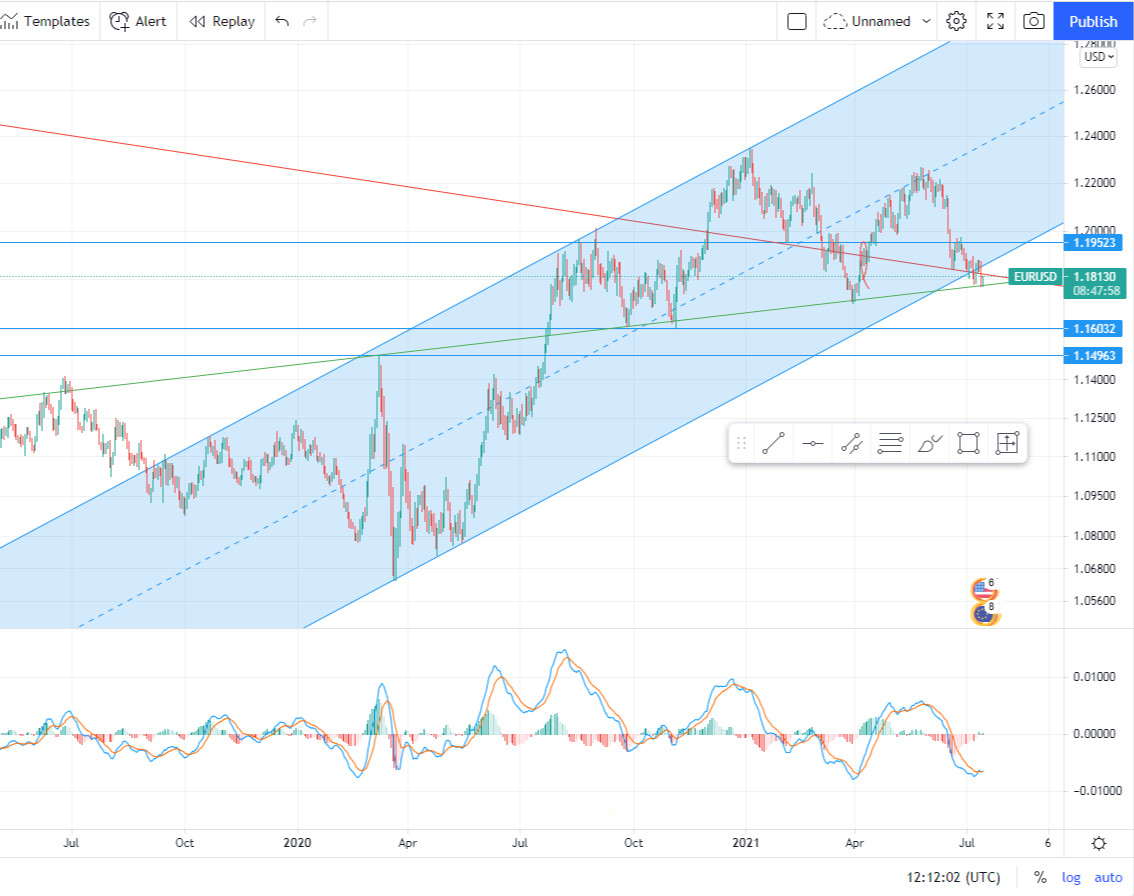Open the USD currency dropdown
The height and width of the screenshot is (896, 1134).
[1097, 57]
